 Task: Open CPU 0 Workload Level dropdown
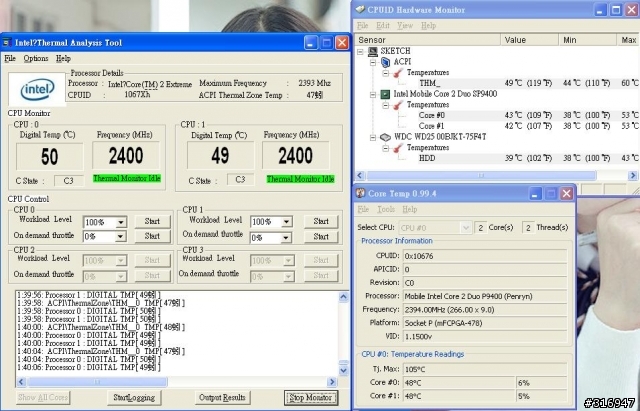[121, 222]
